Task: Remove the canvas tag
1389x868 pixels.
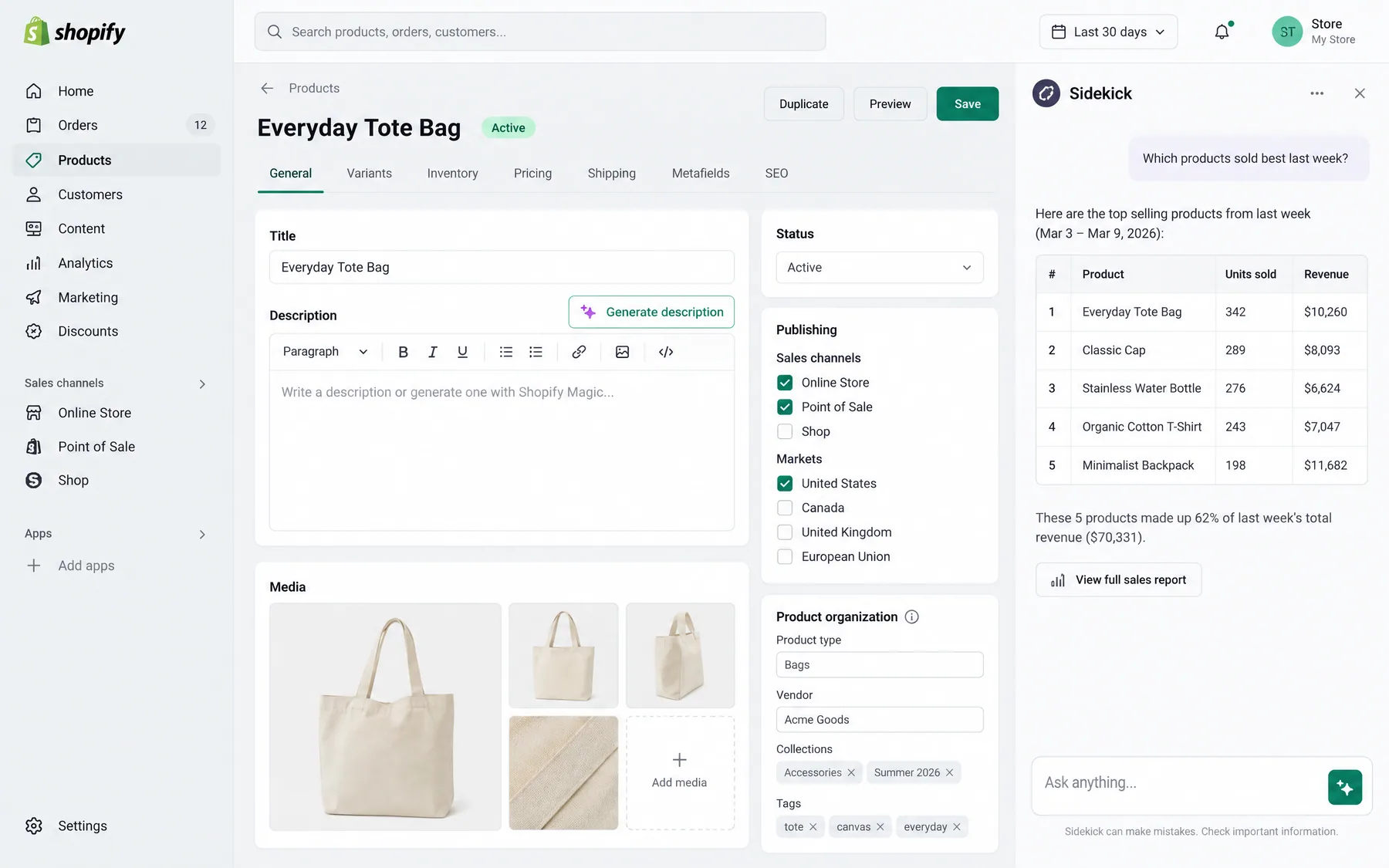Action: [880, 826]
